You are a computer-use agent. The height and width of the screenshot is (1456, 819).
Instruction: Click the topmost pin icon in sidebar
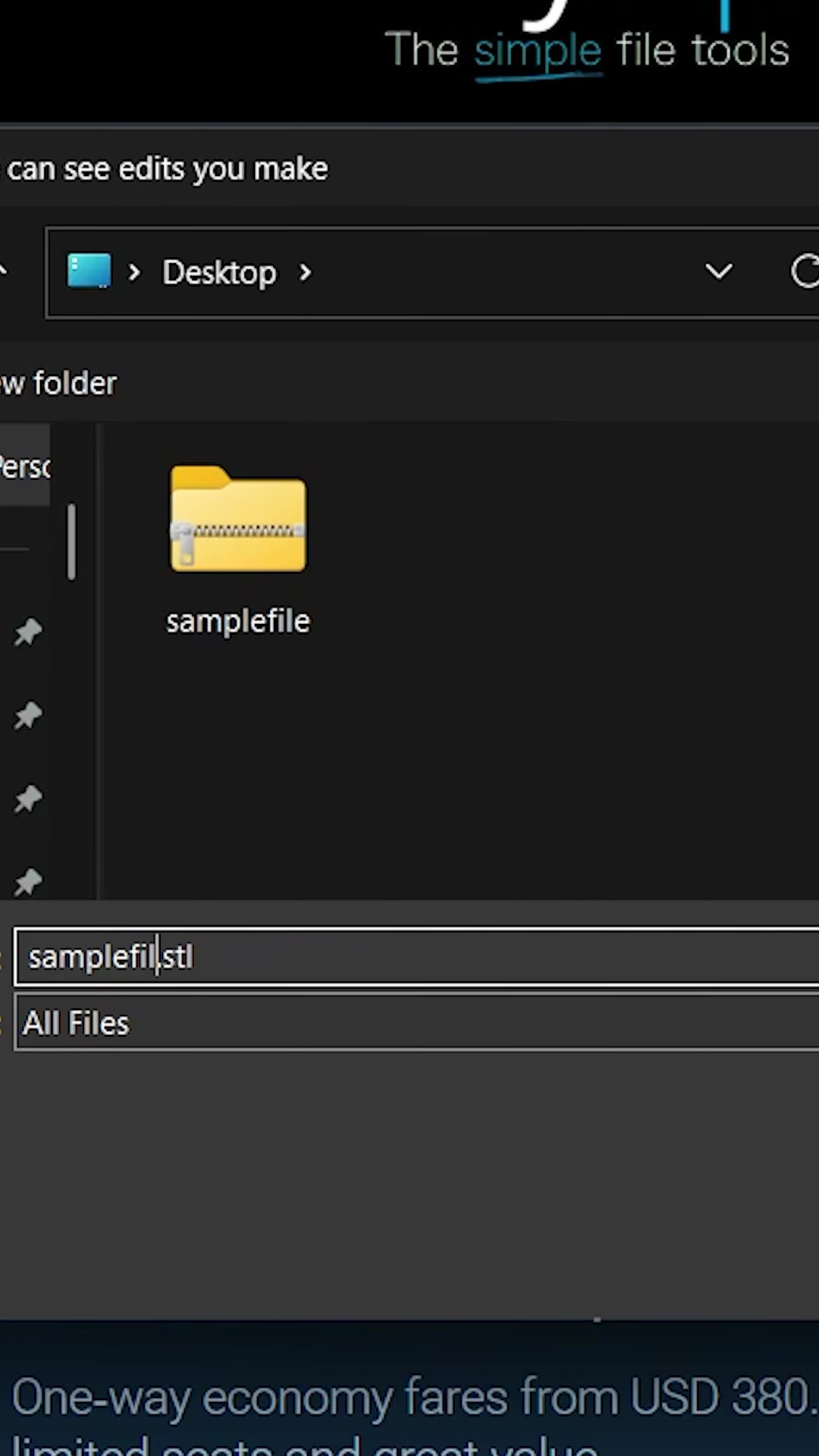pyautogui.click(x=28, y=632)
